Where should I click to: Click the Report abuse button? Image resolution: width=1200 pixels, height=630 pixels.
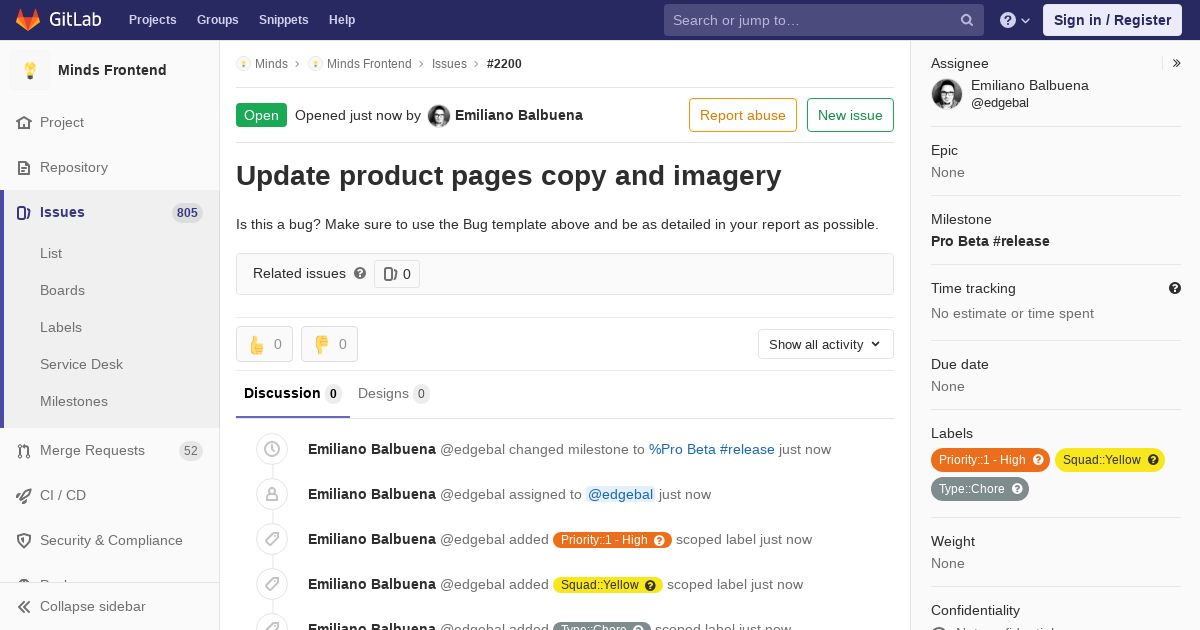click(x=743, y=115)
